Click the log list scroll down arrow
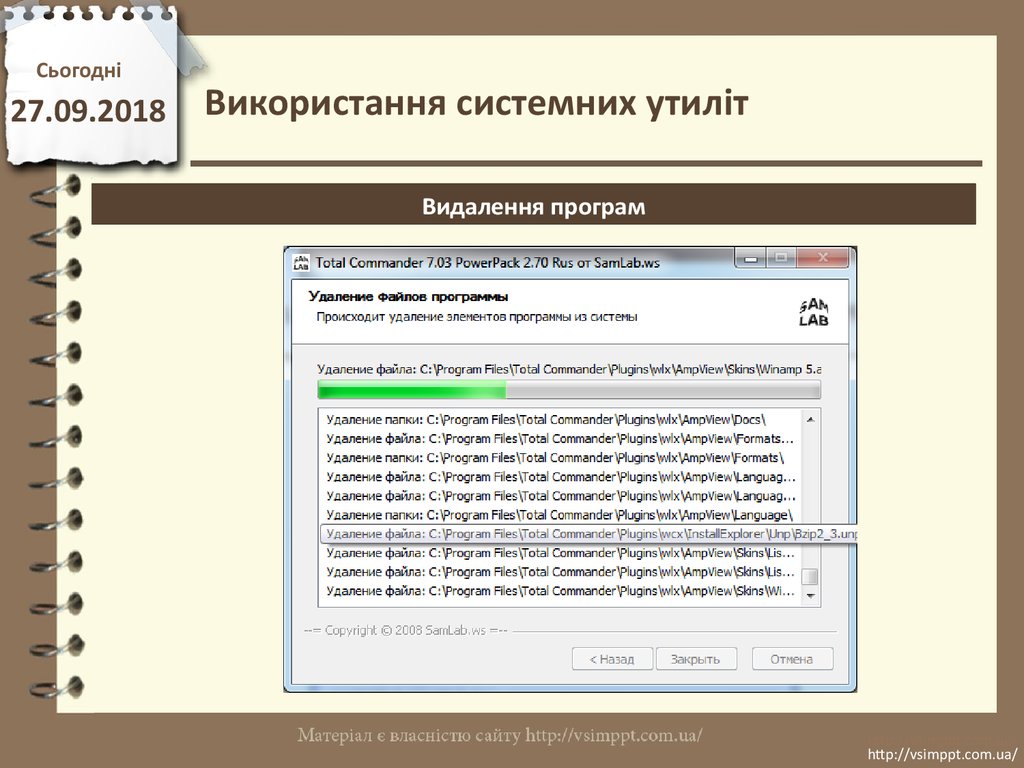1024x768 pixels. click(x=811, y=597)
